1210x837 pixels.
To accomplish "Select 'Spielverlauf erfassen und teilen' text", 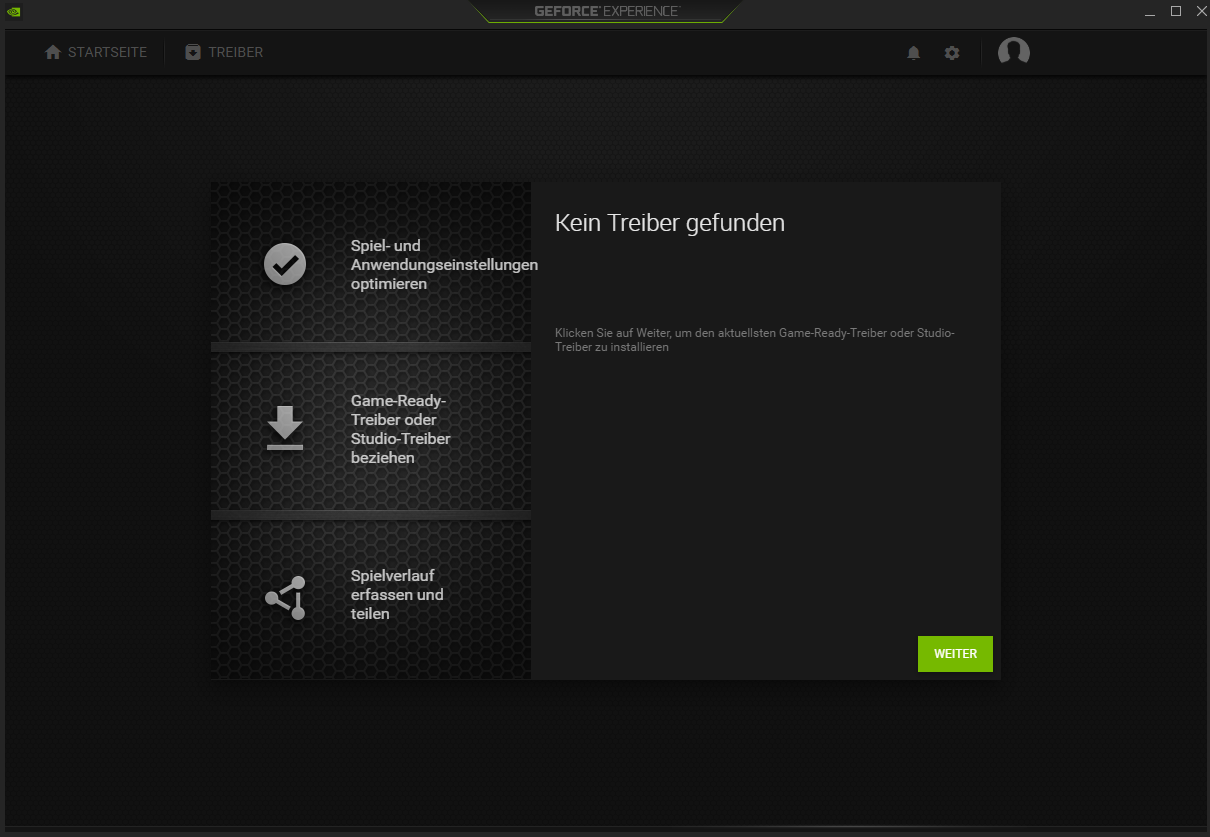I will (397, 595).
